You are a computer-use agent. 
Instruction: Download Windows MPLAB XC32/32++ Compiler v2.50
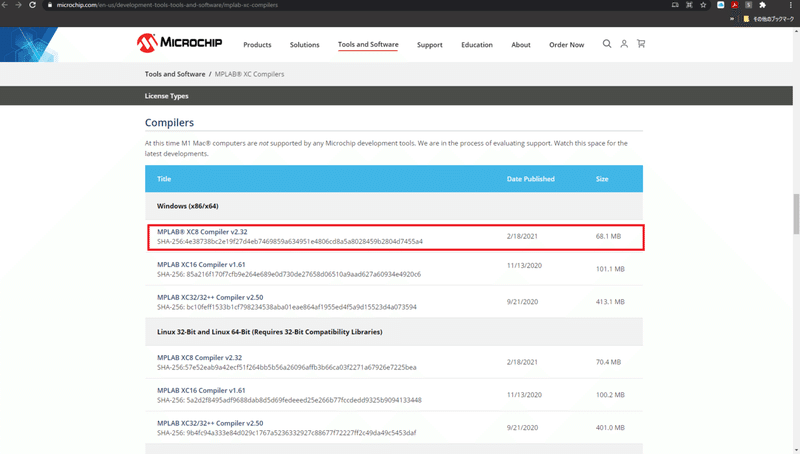pyautogui.click(x=210, y=297)
